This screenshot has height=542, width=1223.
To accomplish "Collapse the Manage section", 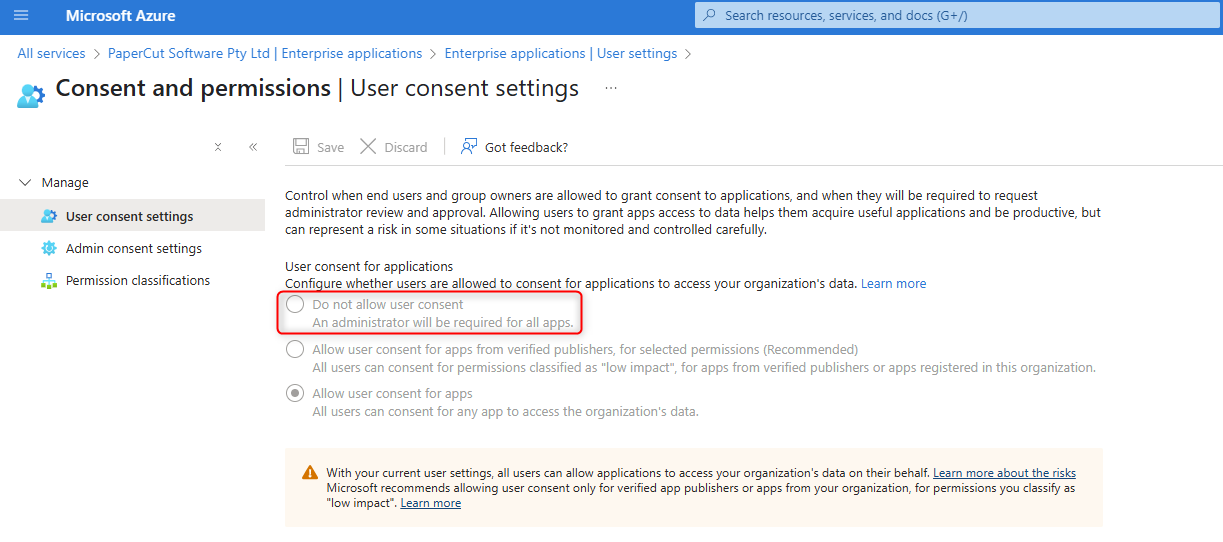I will 26,183.
